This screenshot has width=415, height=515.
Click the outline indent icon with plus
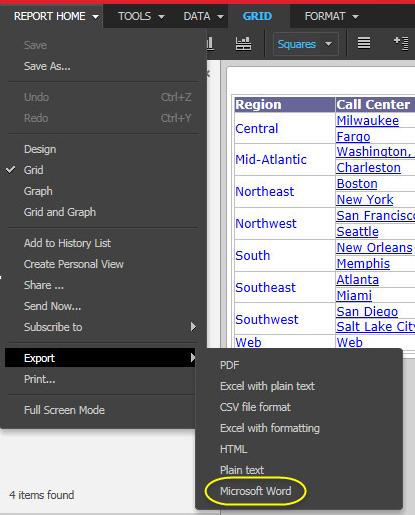click(x=401, y=43)
